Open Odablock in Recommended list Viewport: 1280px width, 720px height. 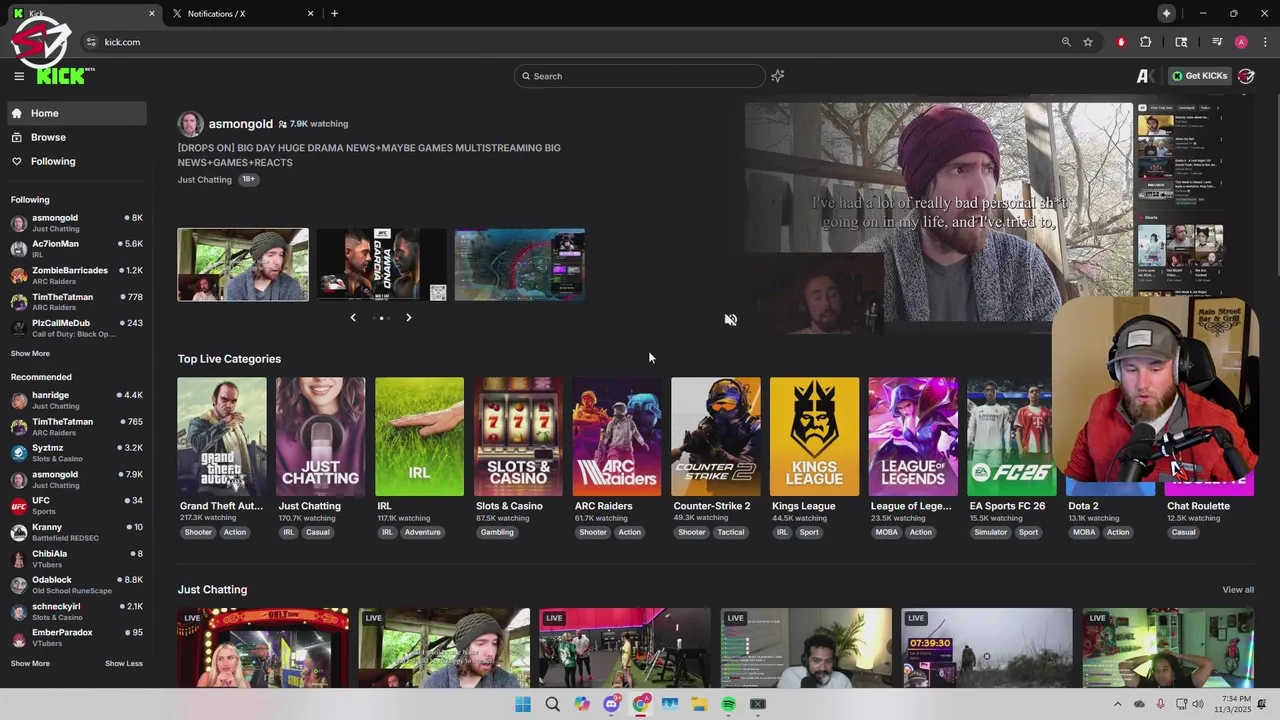tap(76, 585)
